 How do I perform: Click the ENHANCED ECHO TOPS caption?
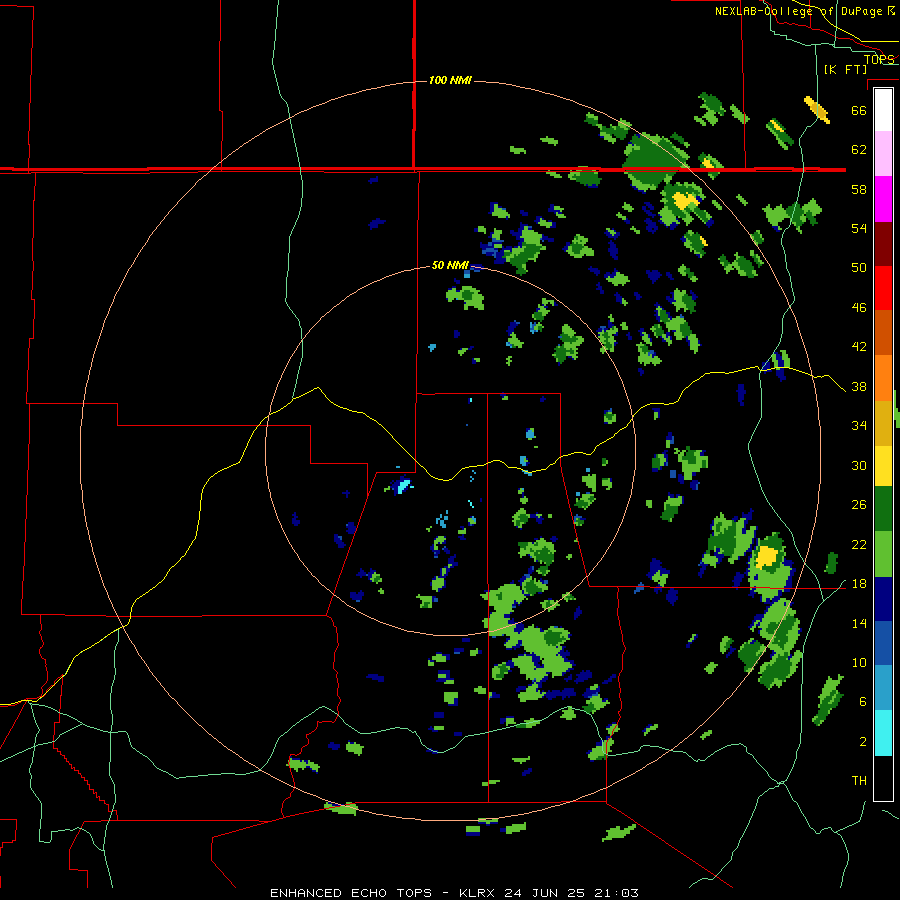(x=351, y=893)
